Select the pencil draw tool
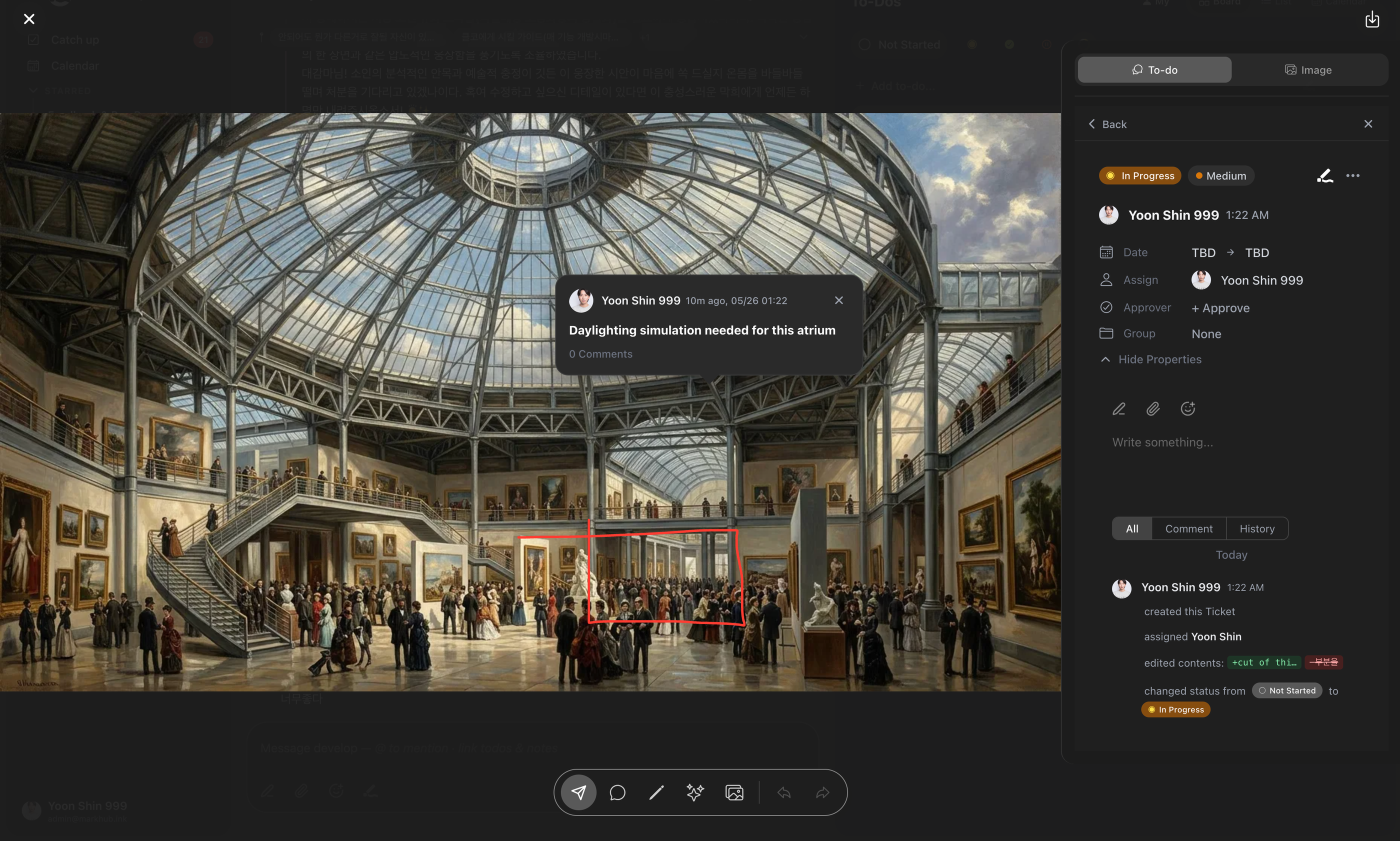Viewport: 1400px width, 841px height. 656,792
